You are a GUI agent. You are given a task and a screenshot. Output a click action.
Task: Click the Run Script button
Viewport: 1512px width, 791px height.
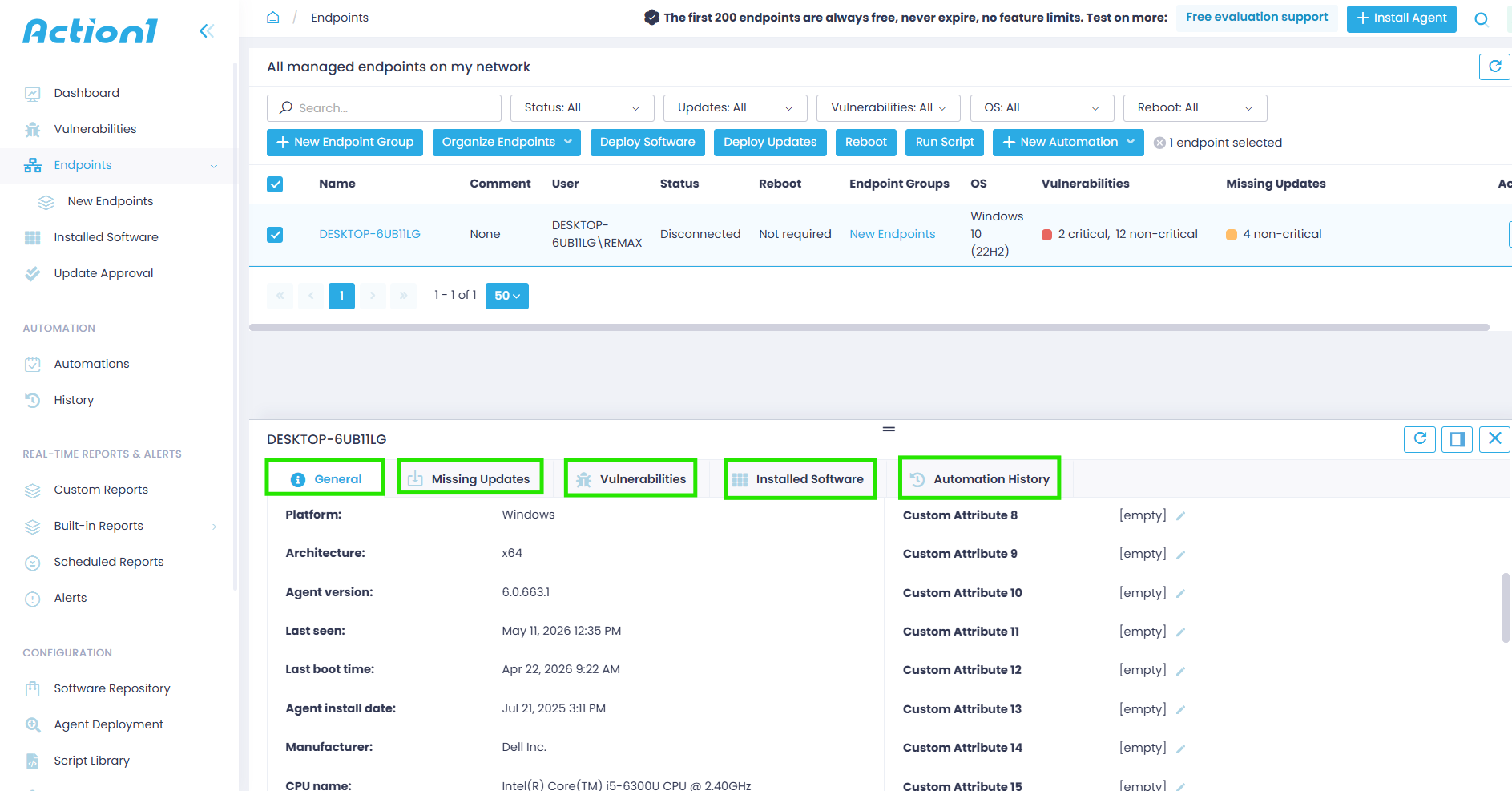tap(945, 143)
